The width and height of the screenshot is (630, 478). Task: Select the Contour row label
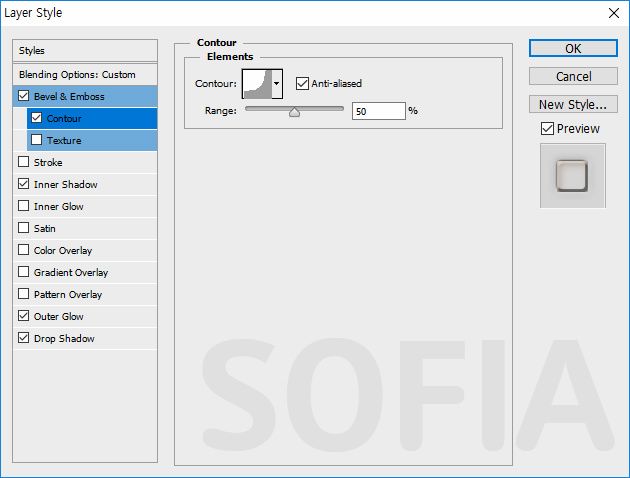64,118
